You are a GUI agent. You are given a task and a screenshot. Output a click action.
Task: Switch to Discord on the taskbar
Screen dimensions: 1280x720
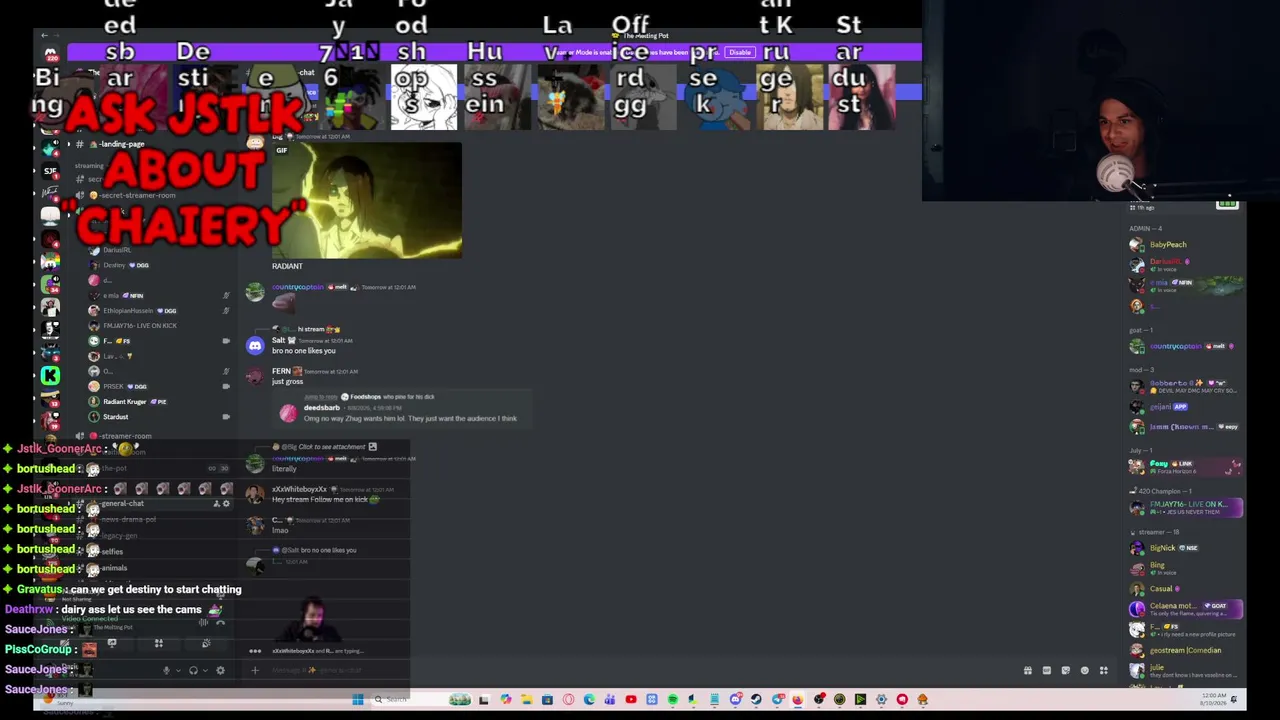pyautogui.click(x=735, y=700)
